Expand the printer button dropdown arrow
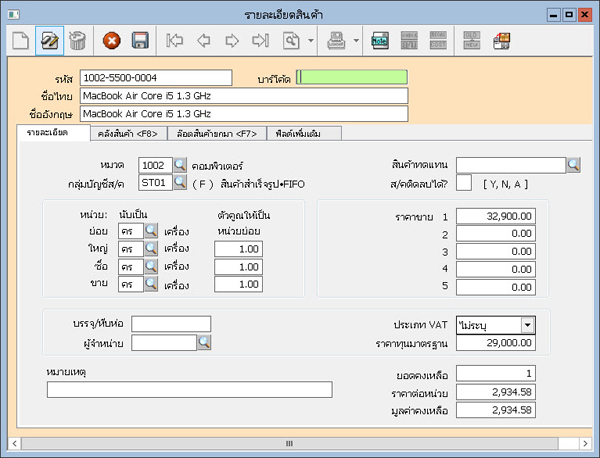Viewport: 600px width, 458px height. coord(356,41)
